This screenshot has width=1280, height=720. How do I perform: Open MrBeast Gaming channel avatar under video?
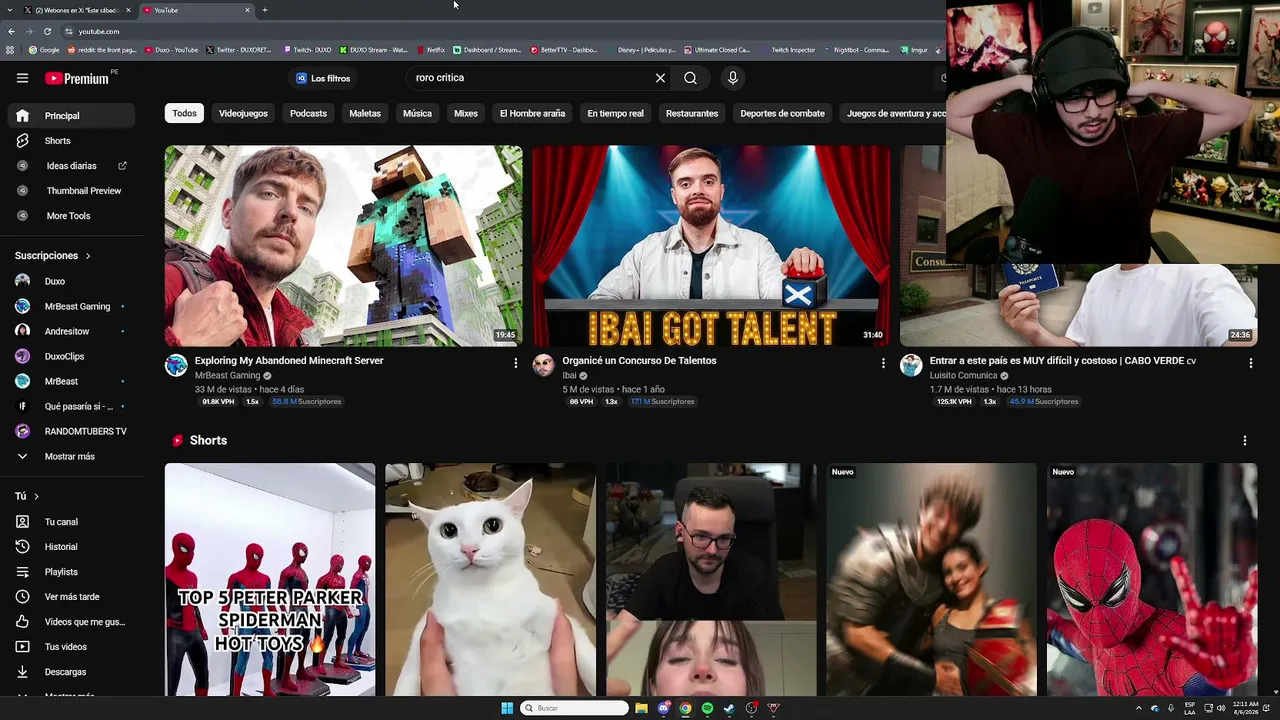(x=176, y=365)
